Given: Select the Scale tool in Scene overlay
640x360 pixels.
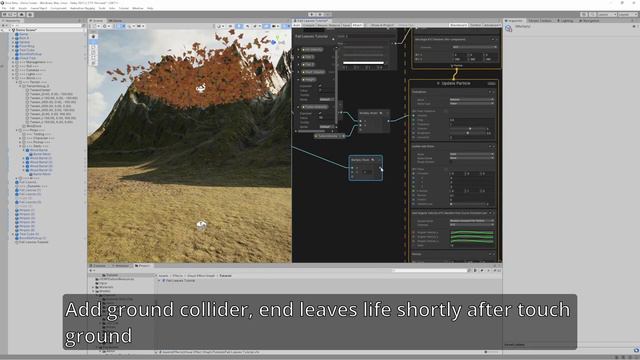Looking at the screenshot, I should [93, 53].
